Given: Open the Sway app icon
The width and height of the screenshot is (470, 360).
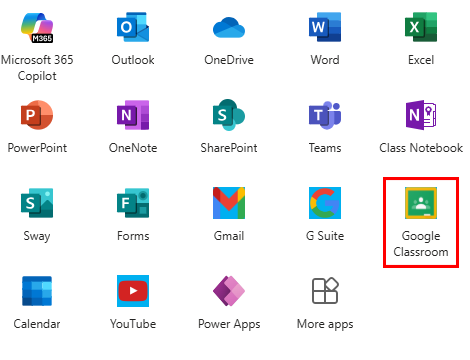Looking at the screenshot, I should pyautogui.click(x=37, y=203).
